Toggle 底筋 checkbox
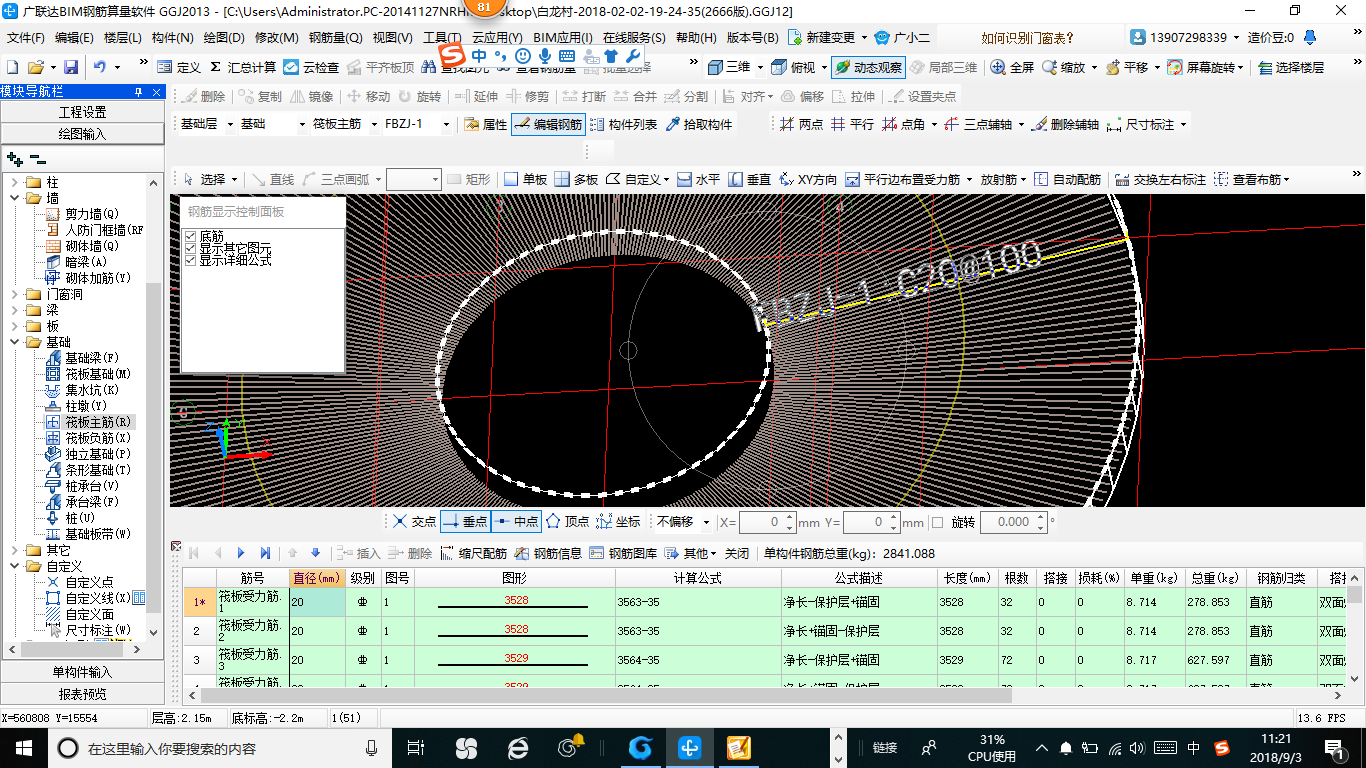This screenshot has height=768, width=1366. click(191, 236)
